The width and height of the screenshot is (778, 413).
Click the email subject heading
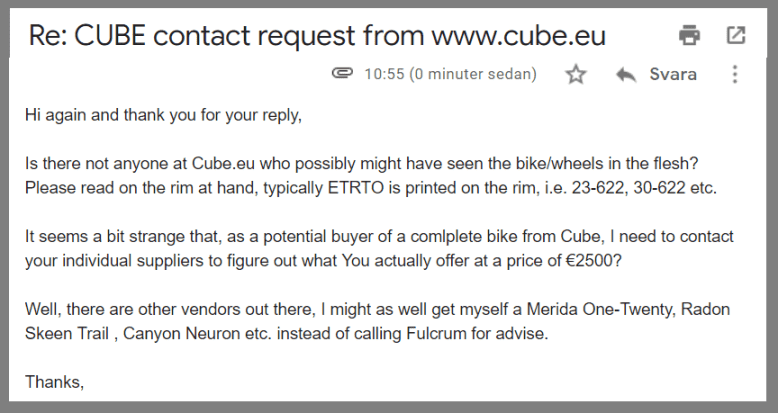coord(317,36)
